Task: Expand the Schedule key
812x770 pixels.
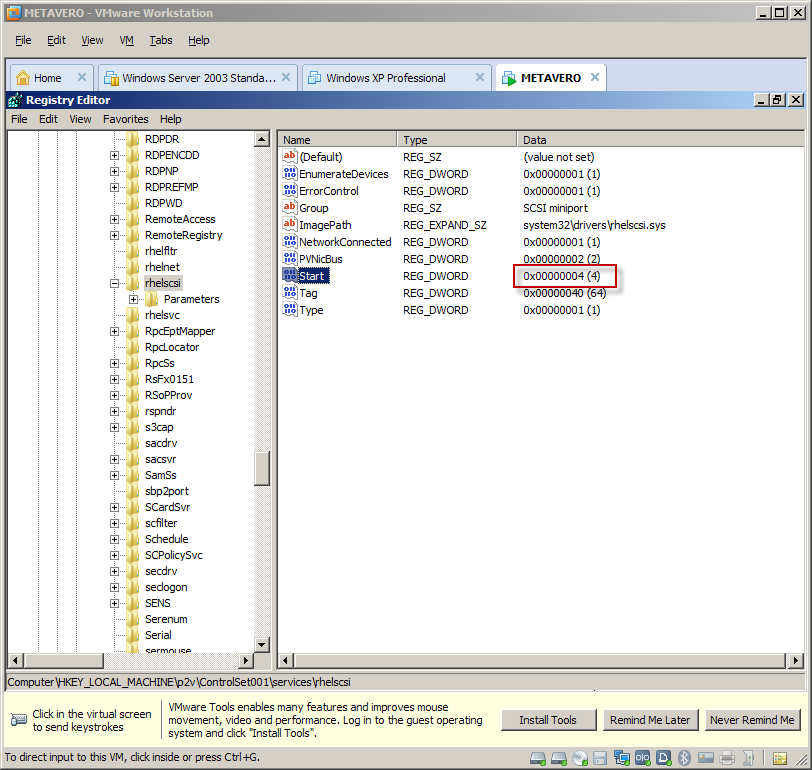Action: 114,540
